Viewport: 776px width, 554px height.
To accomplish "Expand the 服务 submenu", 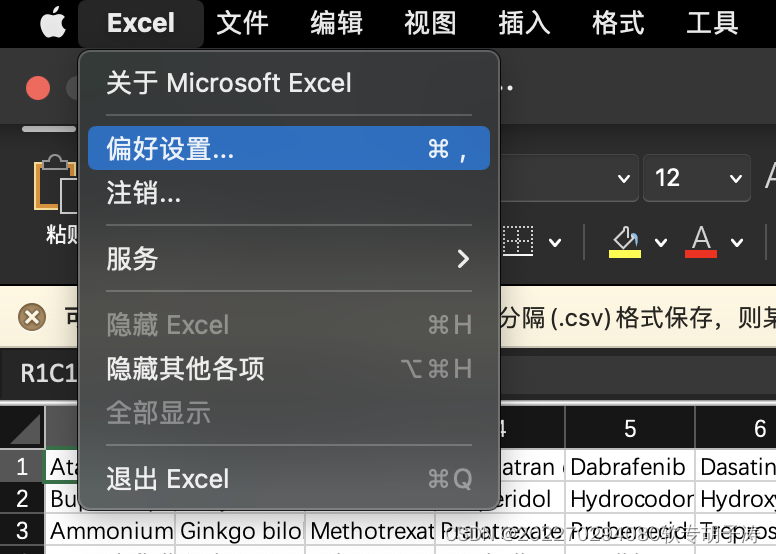I will (x=289, y=258).
